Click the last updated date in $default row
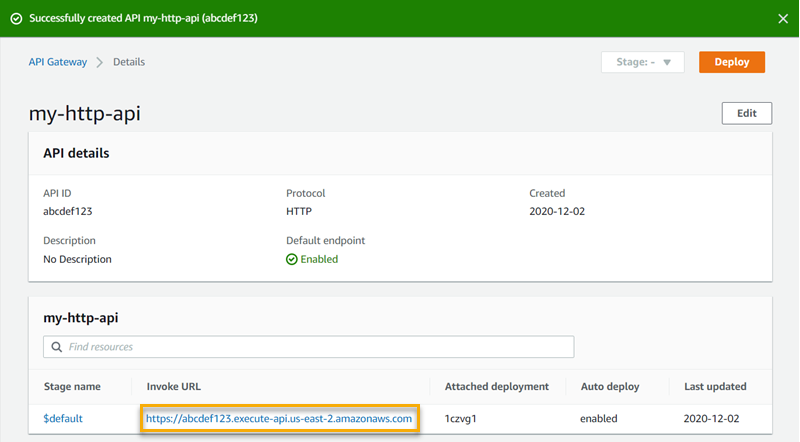Viewport: 800px width, 442px height. click(711, 419)
